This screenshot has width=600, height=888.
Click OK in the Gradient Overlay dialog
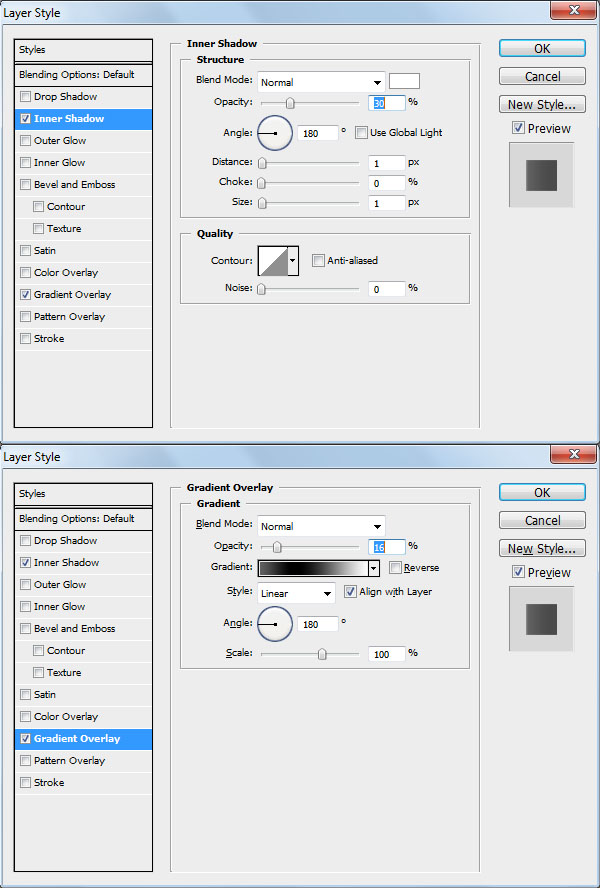click(542, 493)
